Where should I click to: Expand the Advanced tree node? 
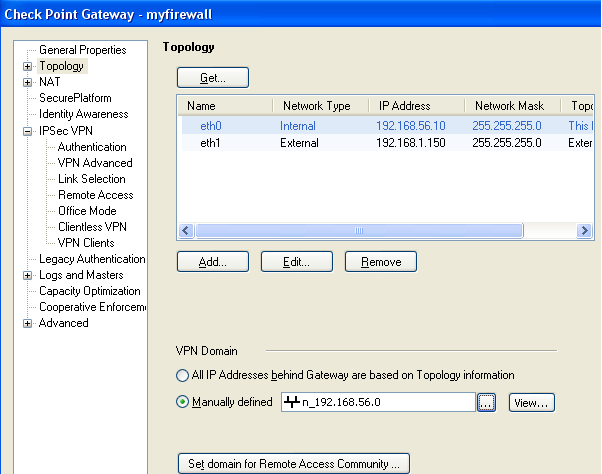click(x=27, y=323)
